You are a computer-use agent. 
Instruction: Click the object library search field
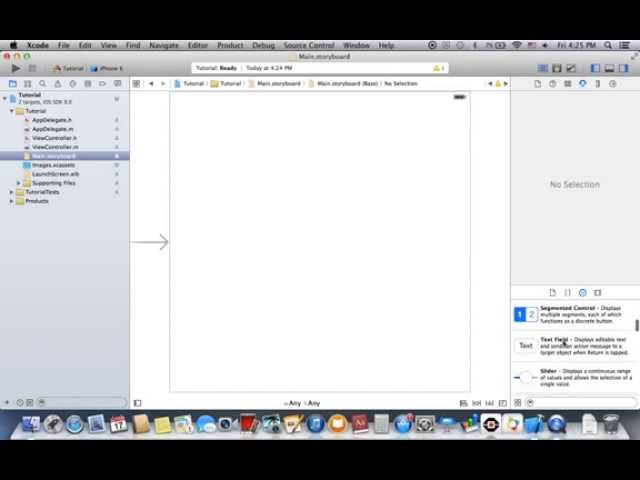pyautogui.click(x=581, y=403)
